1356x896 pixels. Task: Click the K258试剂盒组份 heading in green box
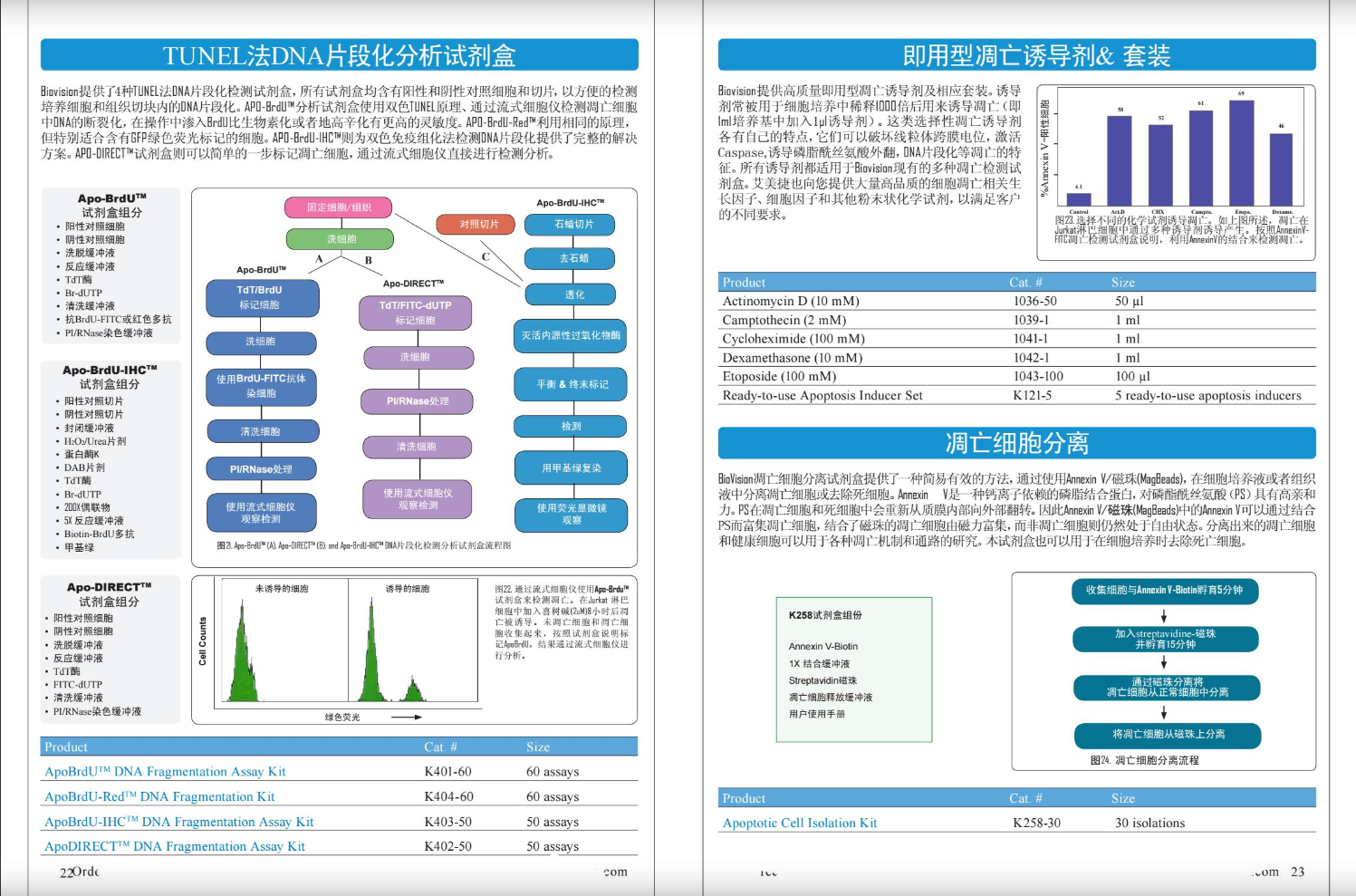pos(824,615)
